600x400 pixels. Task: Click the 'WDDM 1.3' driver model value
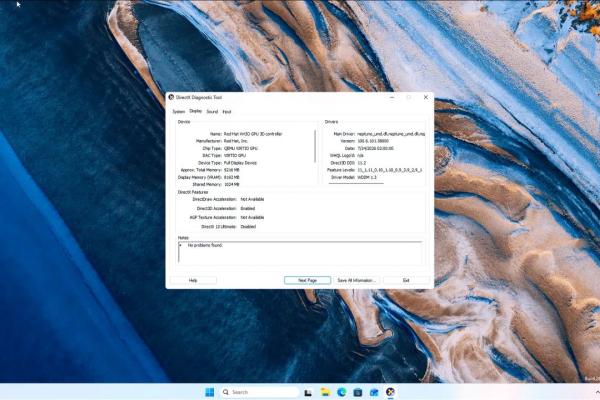367,178
